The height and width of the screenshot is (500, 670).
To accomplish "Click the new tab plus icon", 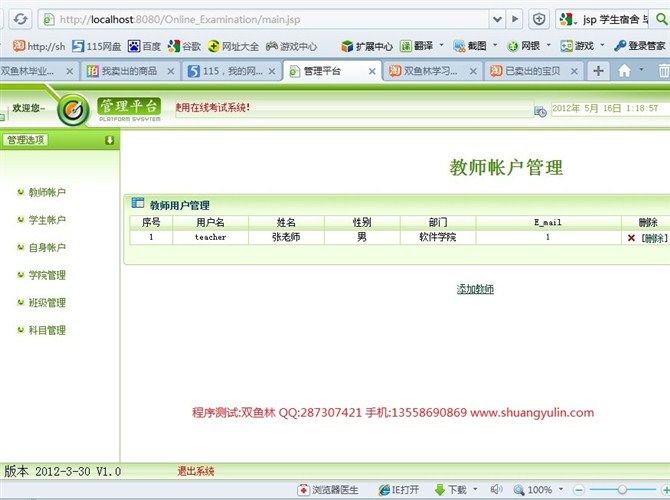I will (598, 71).
